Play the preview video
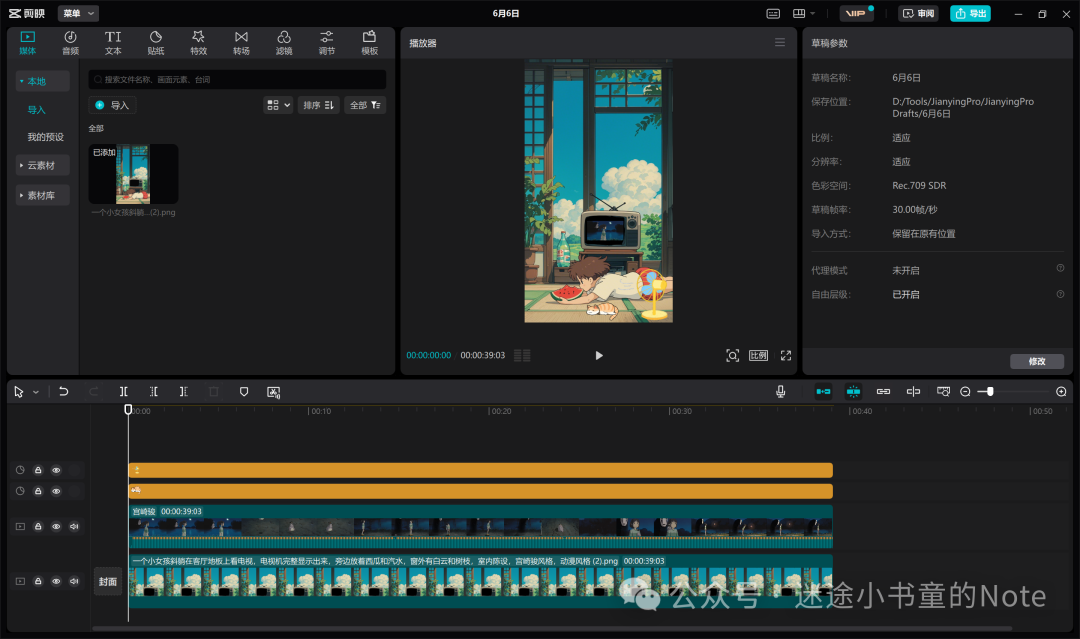 [x=599, y=355]
